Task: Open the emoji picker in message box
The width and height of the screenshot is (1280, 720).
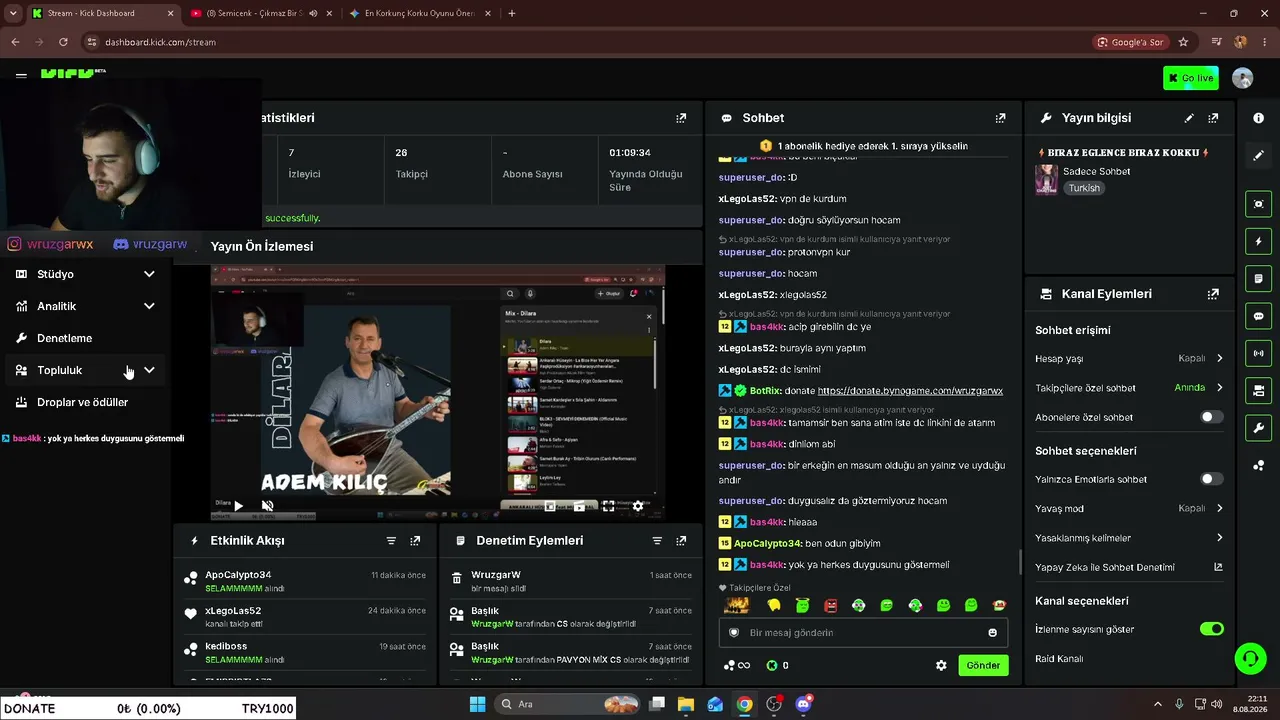Action: tap(992, 633)
